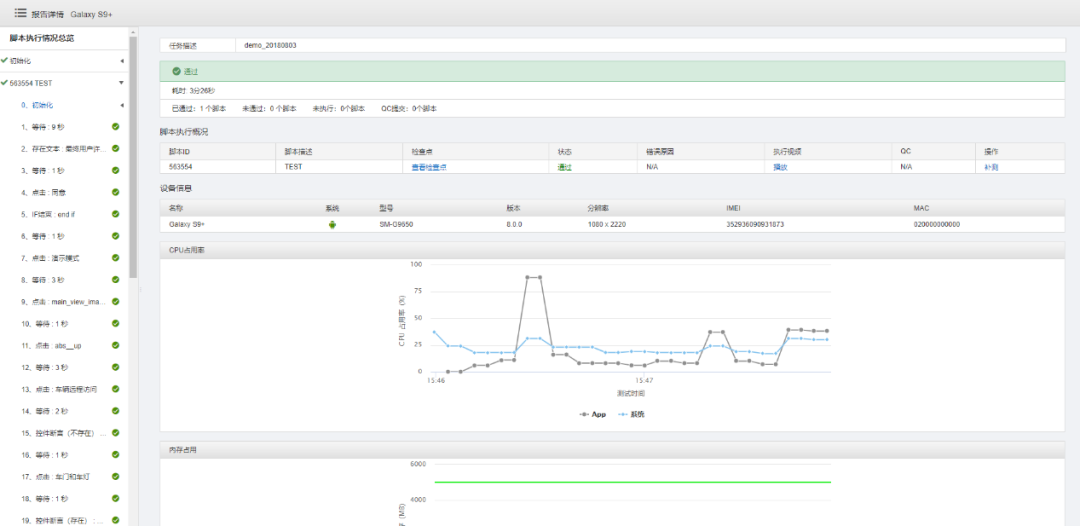Image resolution: width=1080 pixels, height=526 pixels.
Task: Click the 1080 x 2220 resolution cell
Action: [607, 224]
